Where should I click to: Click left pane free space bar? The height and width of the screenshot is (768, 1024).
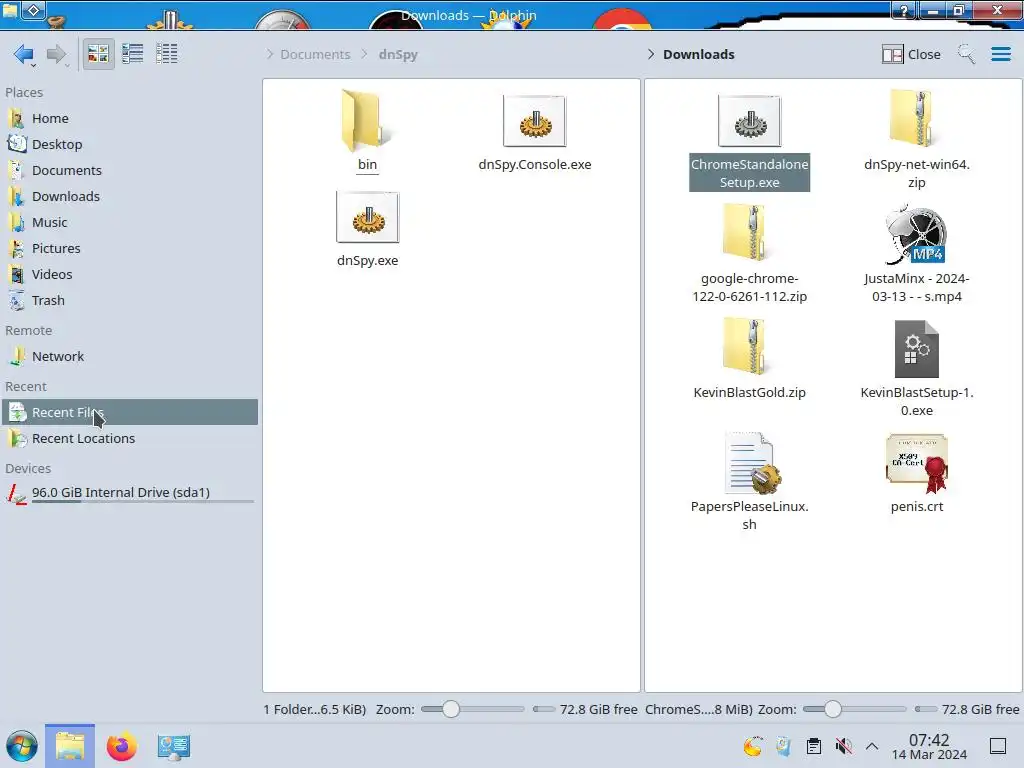(543, 709)
